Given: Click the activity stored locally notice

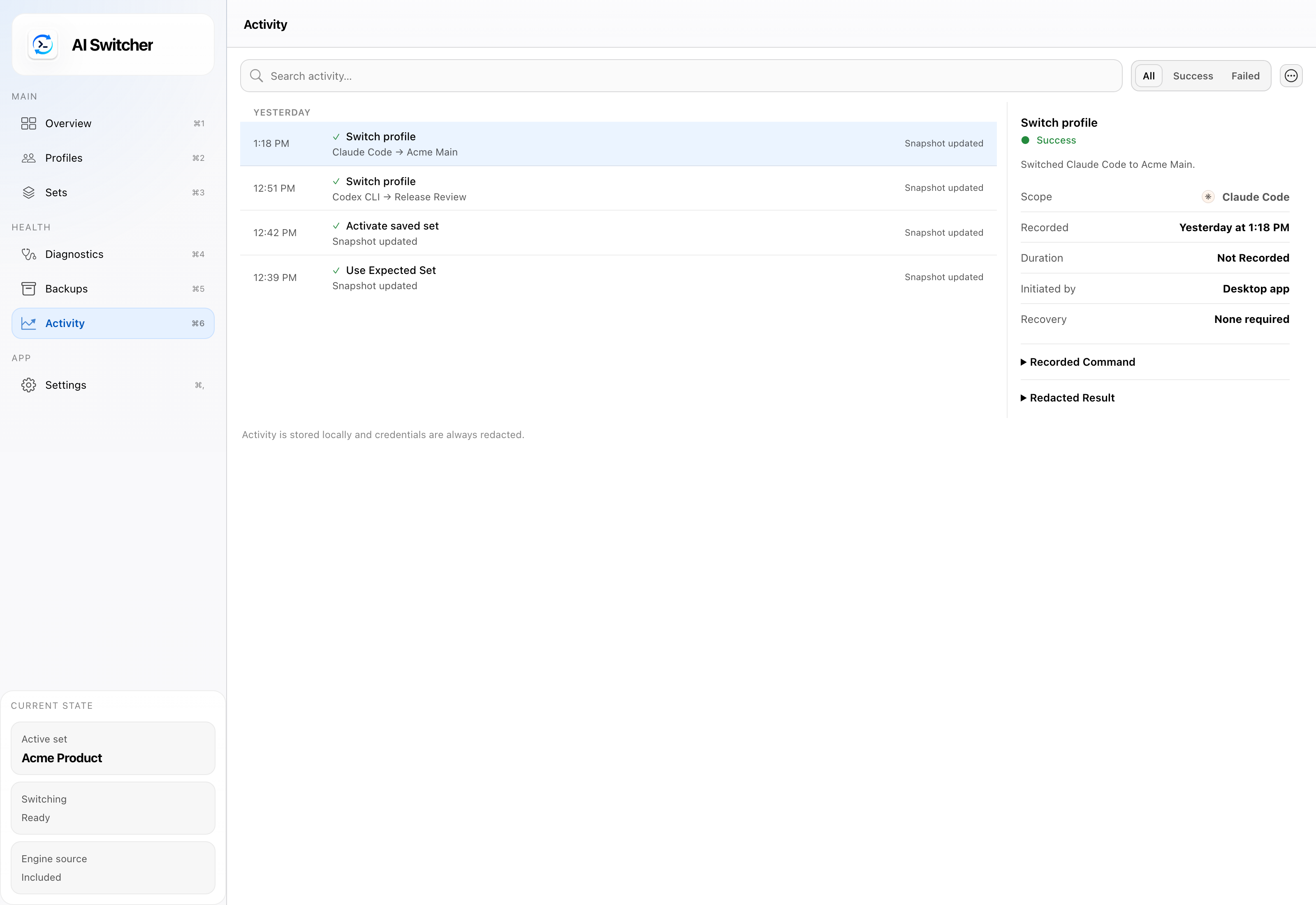Looking at the screenshot, I should 383,435.
